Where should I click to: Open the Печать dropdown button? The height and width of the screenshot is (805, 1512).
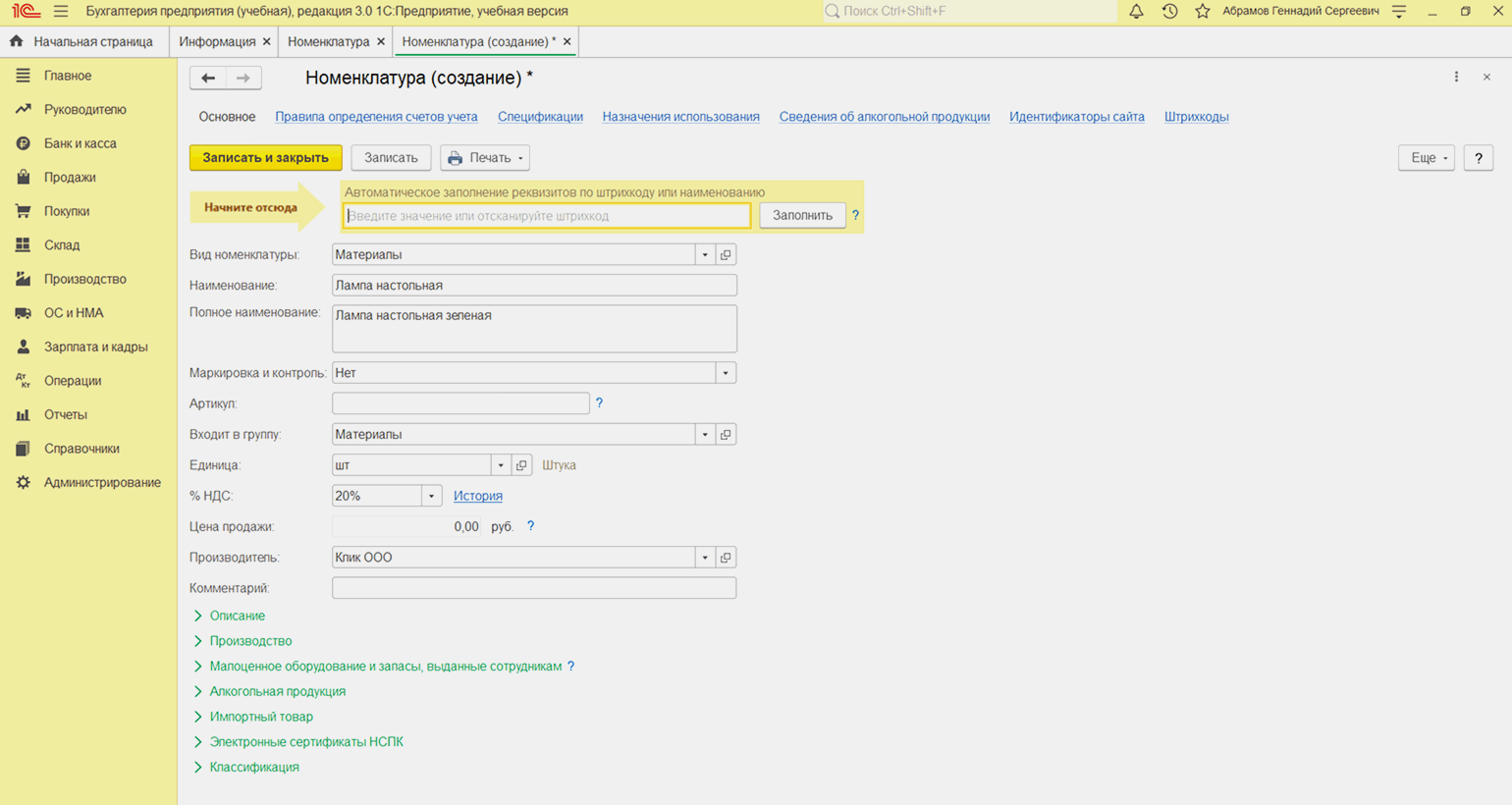click(485, 158)
